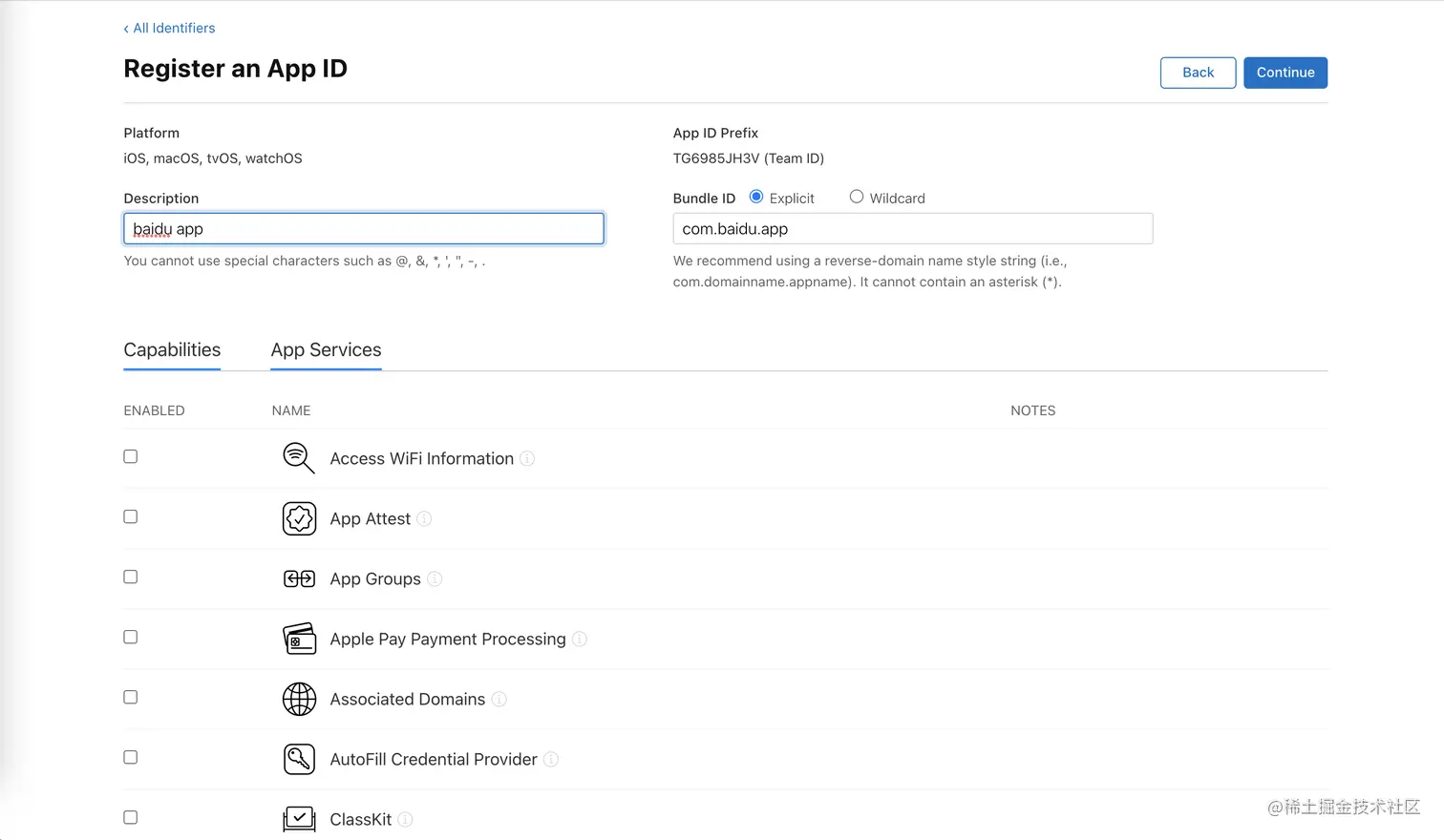1444x840 pixels.
Task: Click the App Groups label
Action: pyautogui.click(x=375, y=579)
